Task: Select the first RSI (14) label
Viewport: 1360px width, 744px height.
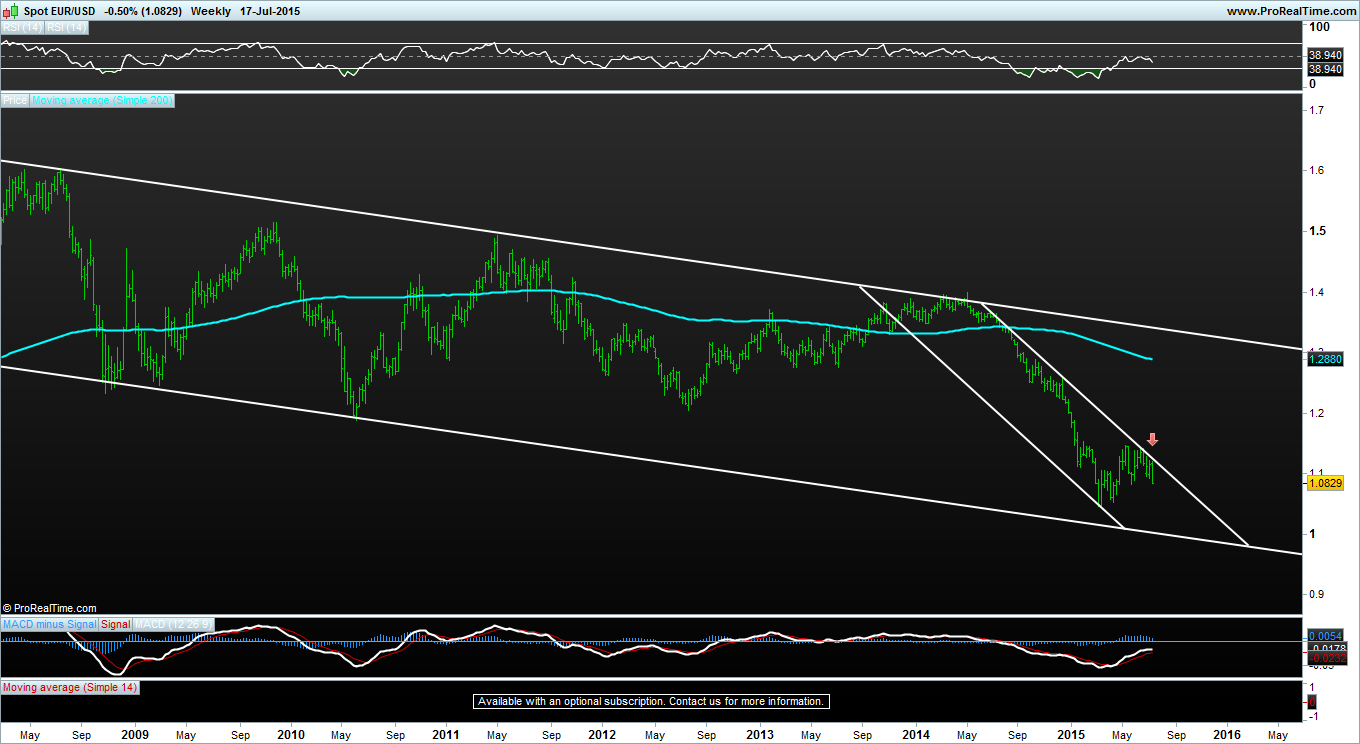Action: (x=22, y=28)
